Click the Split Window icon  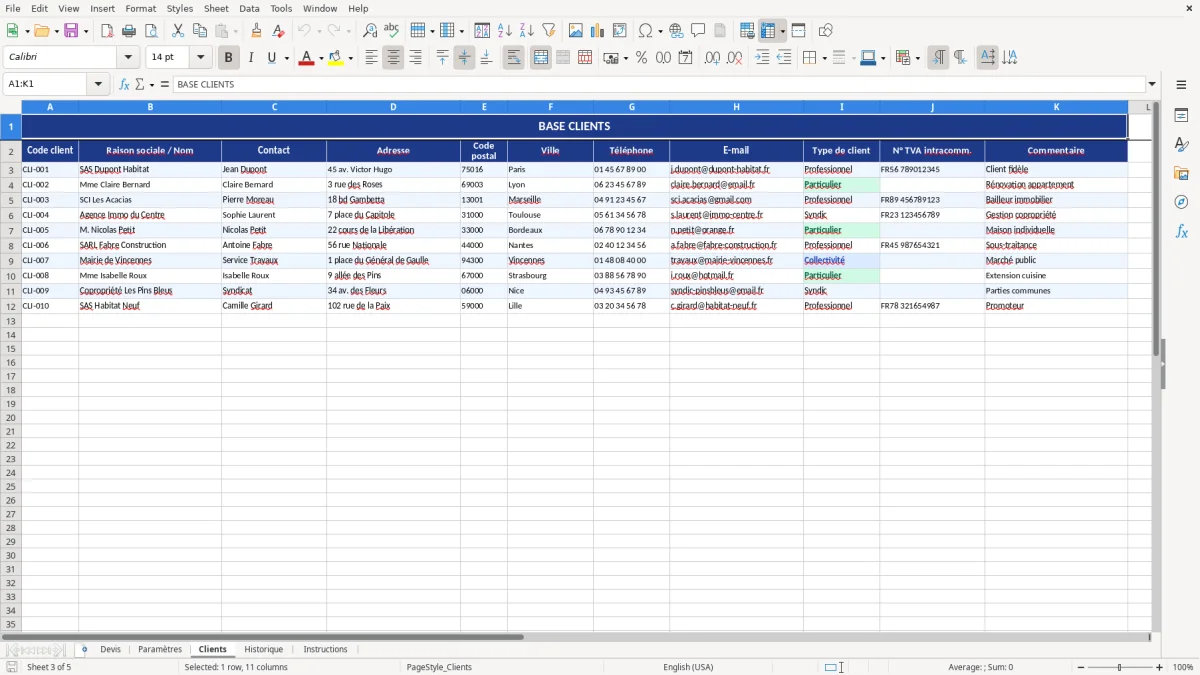(x=799, y=31)
